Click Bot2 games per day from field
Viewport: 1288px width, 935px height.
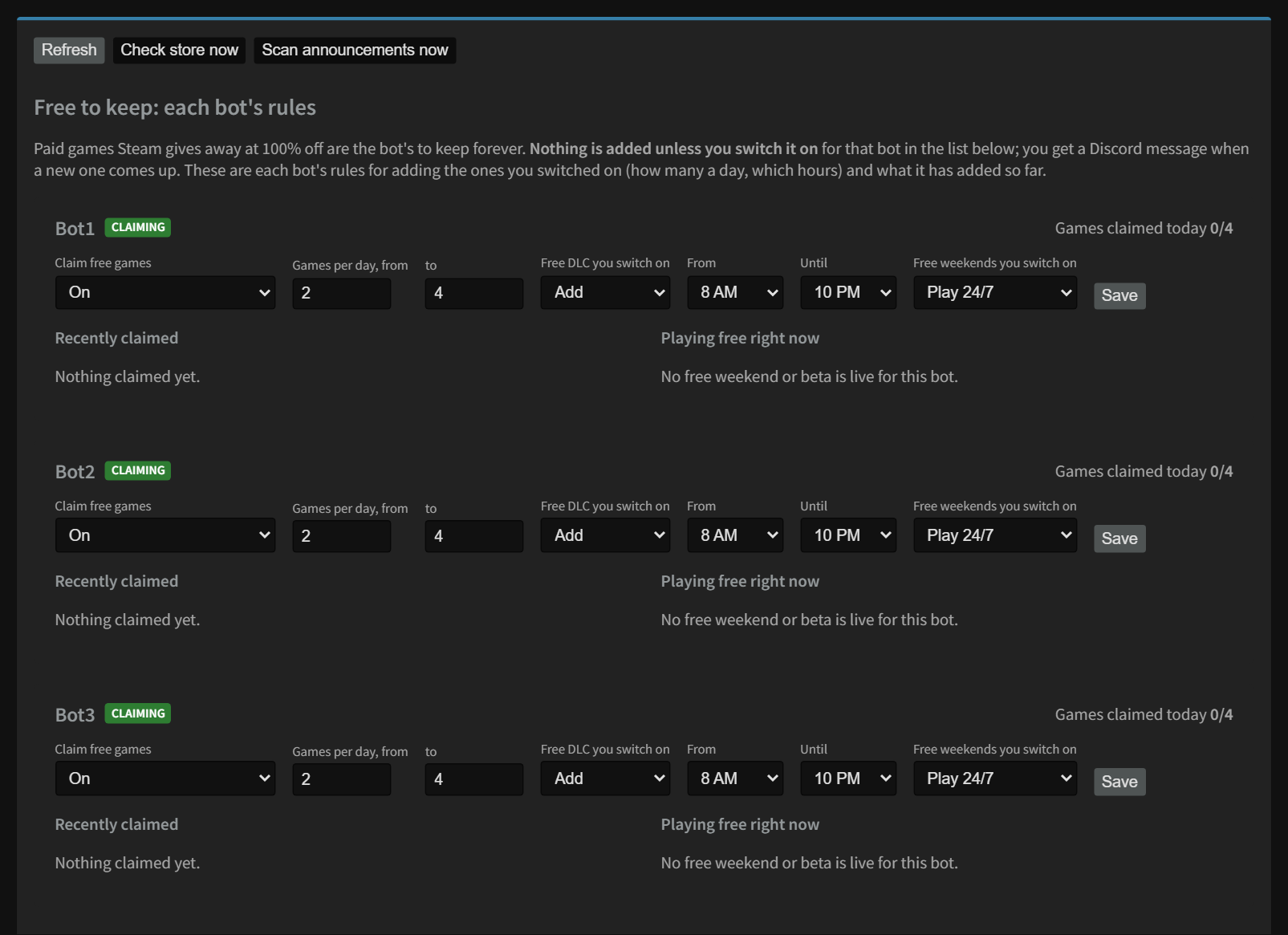[342, 536]
